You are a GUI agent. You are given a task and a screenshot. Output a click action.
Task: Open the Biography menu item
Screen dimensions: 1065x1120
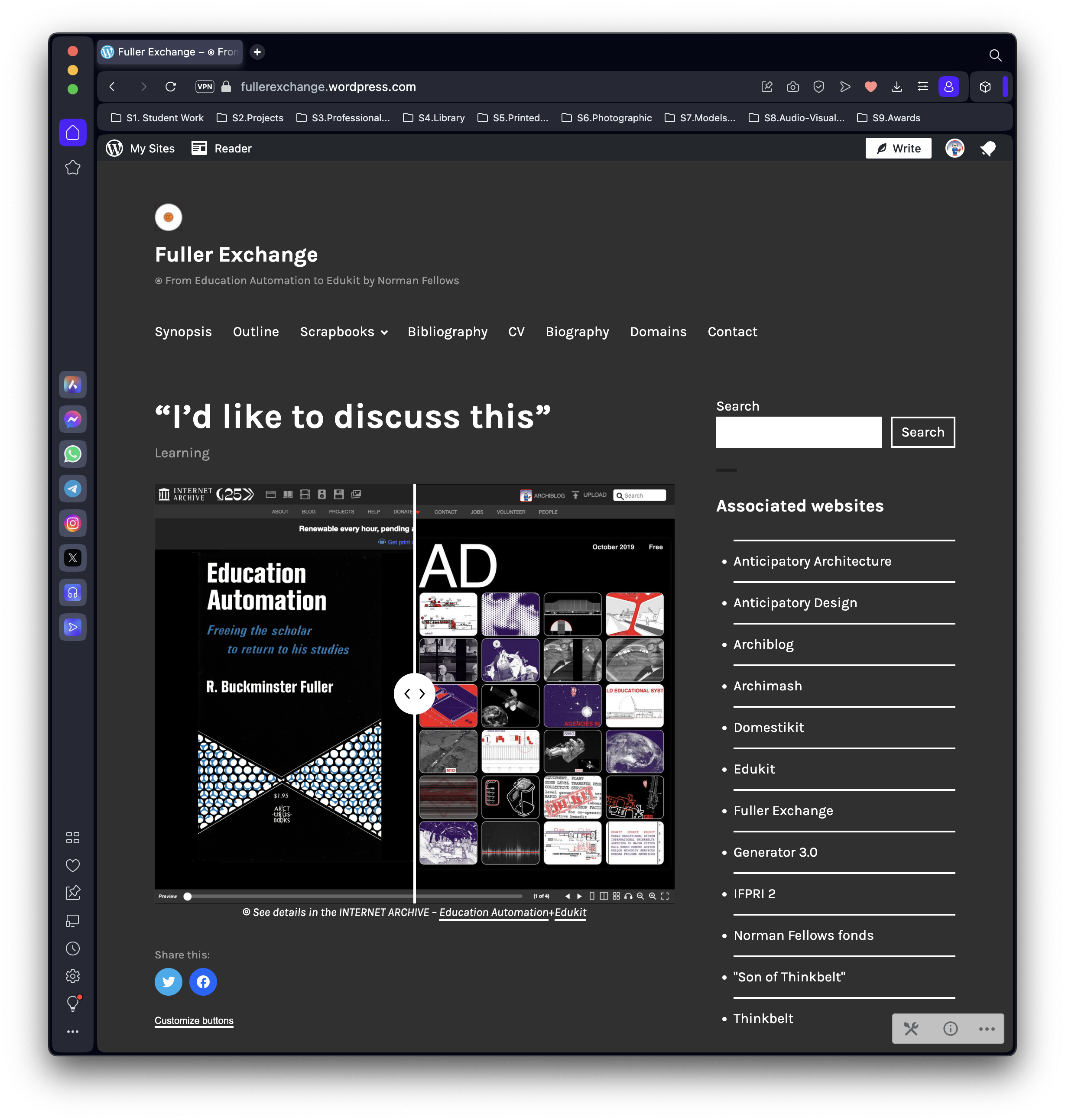(x=578, y=332)
